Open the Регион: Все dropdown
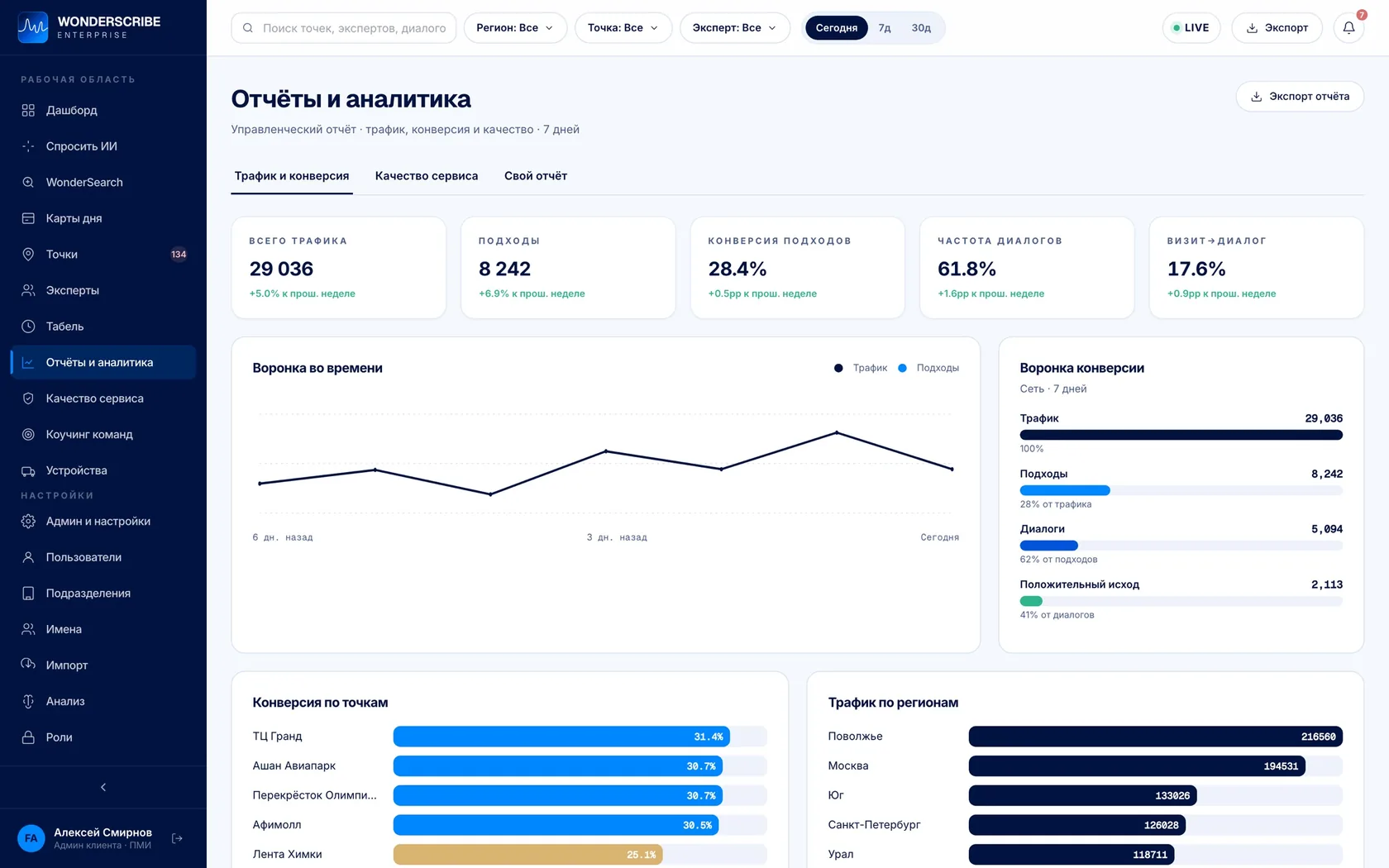Screen dimensions: 1389x868 click(x=515, y=28)
